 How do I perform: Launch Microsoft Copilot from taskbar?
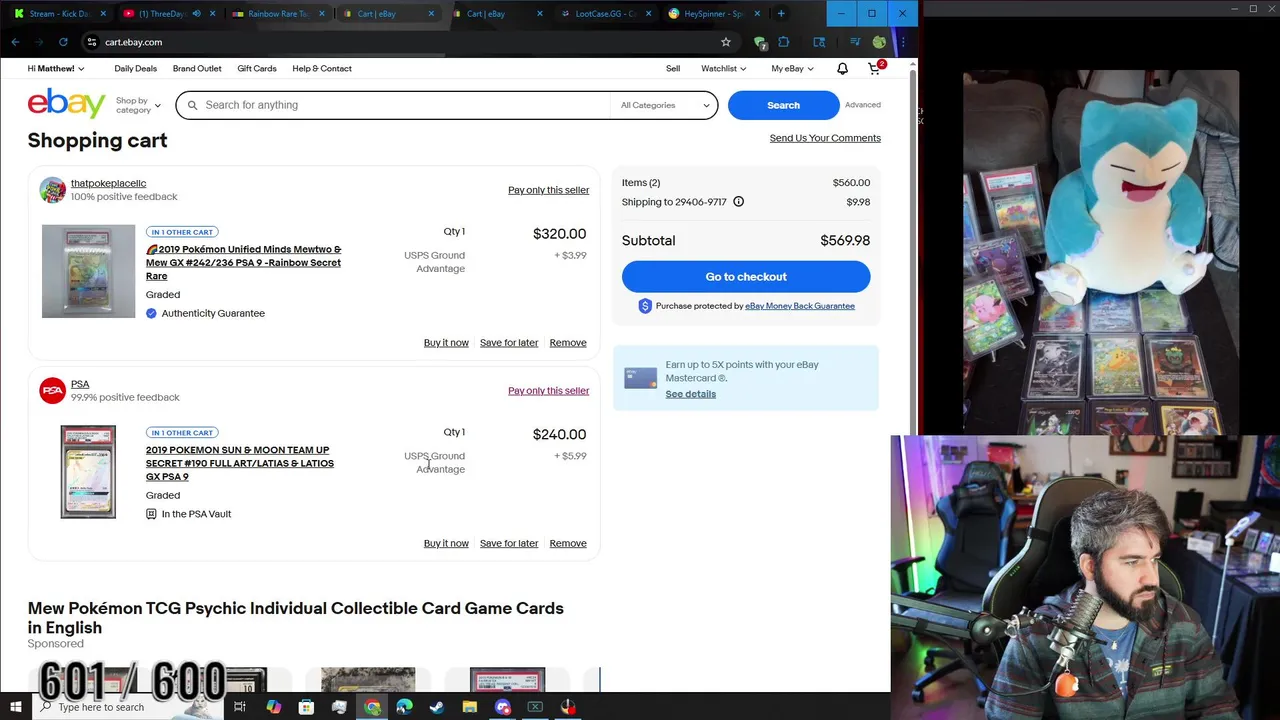pyautogui.click(x=273, y=707)
